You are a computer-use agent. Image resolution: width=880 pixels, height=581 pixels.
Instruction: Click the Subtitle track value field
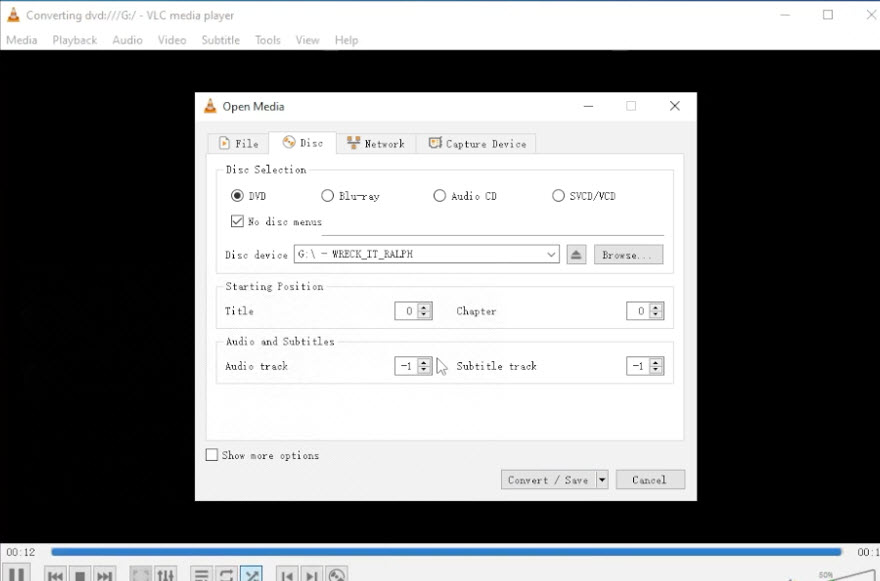pos(638,366)
